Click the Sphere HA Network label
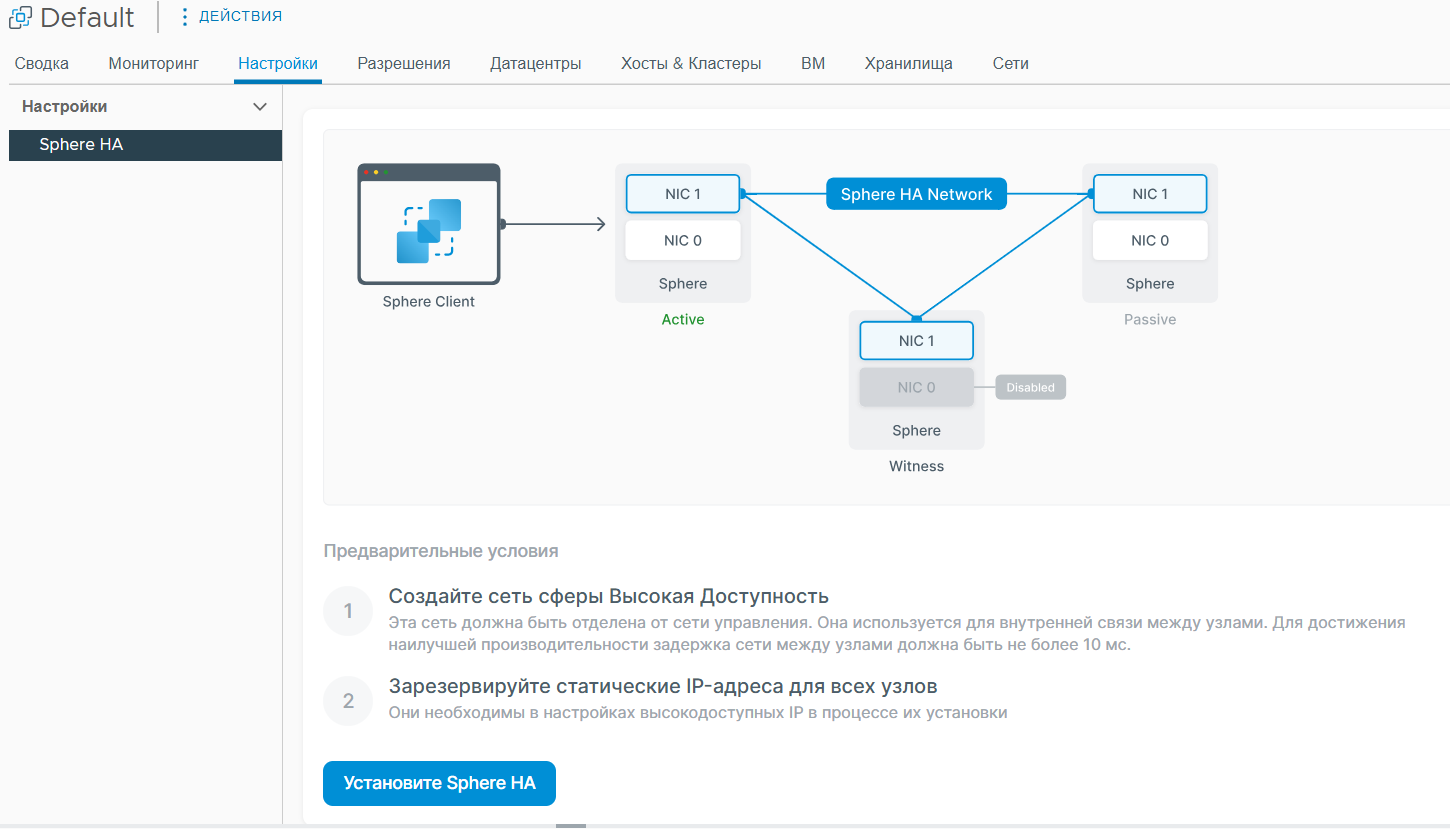This screenshot has width=1450, height=829. coord(916,194)
